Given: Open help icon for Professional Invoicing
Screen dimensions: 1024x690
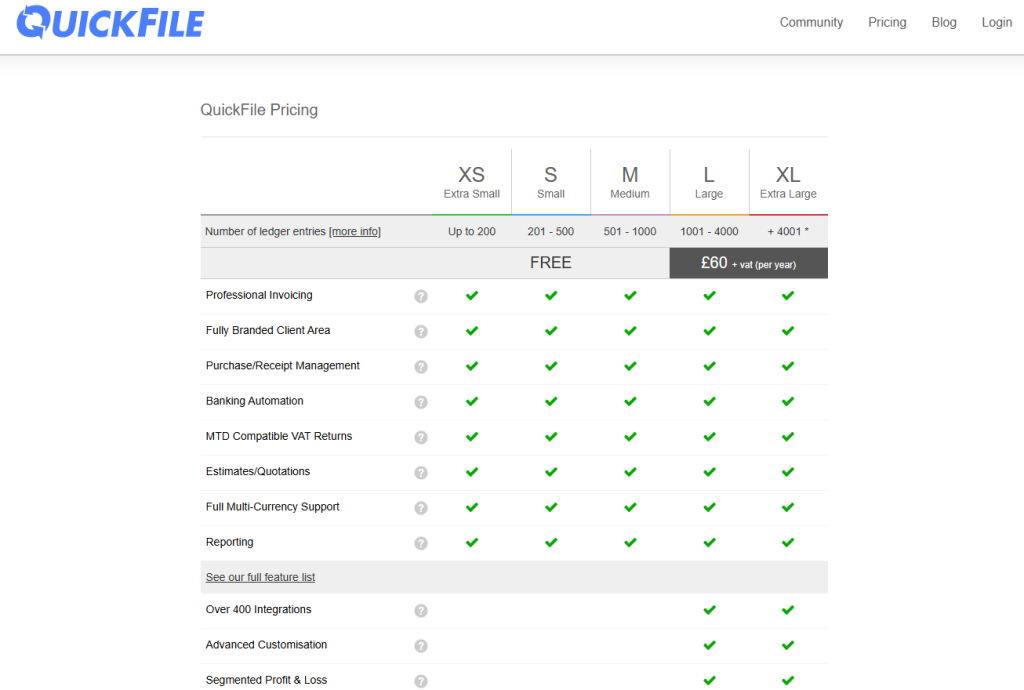Looking at the screenshot, I should coord(421,296).
